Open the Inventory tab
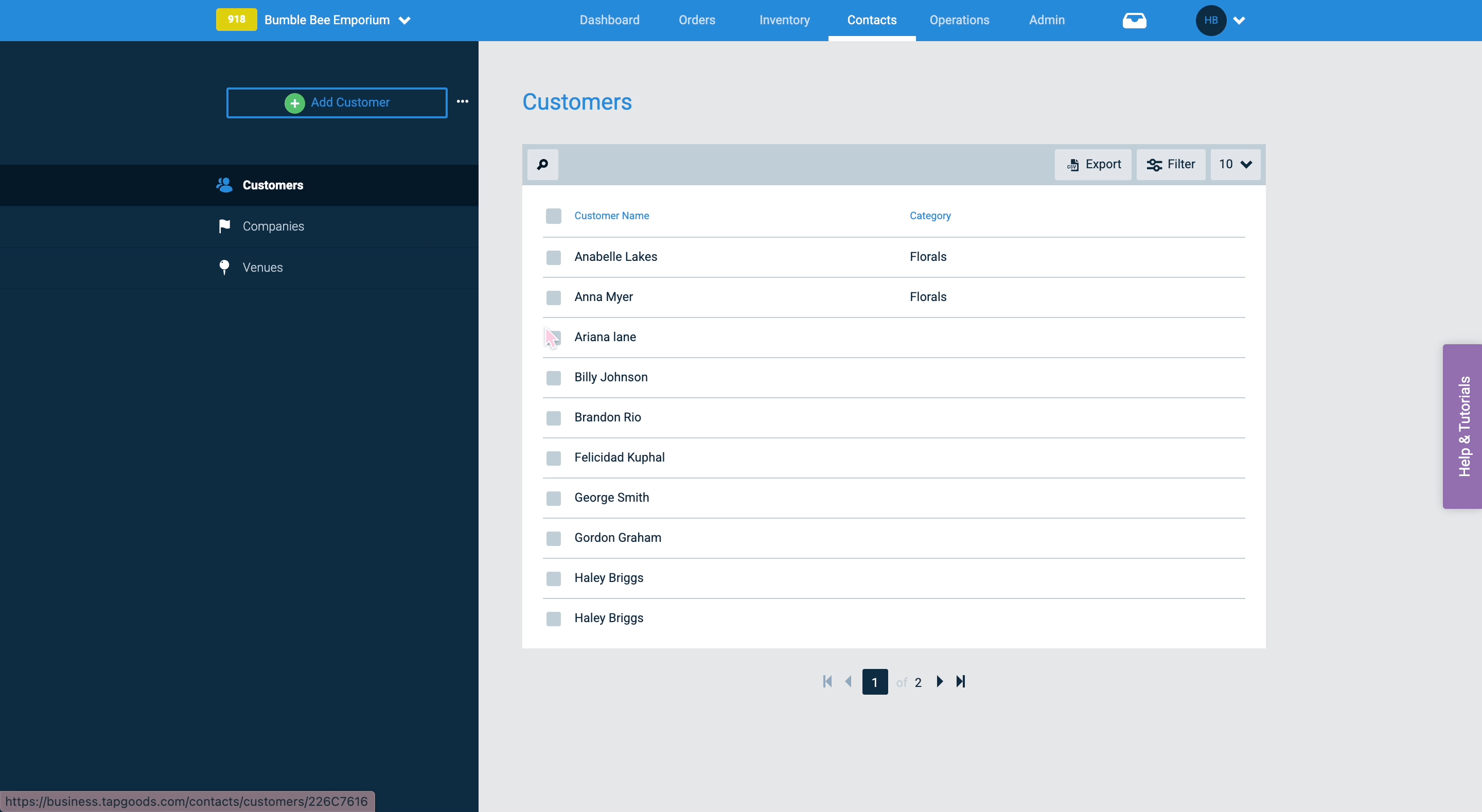1482x812 pixels. (784, 20)
